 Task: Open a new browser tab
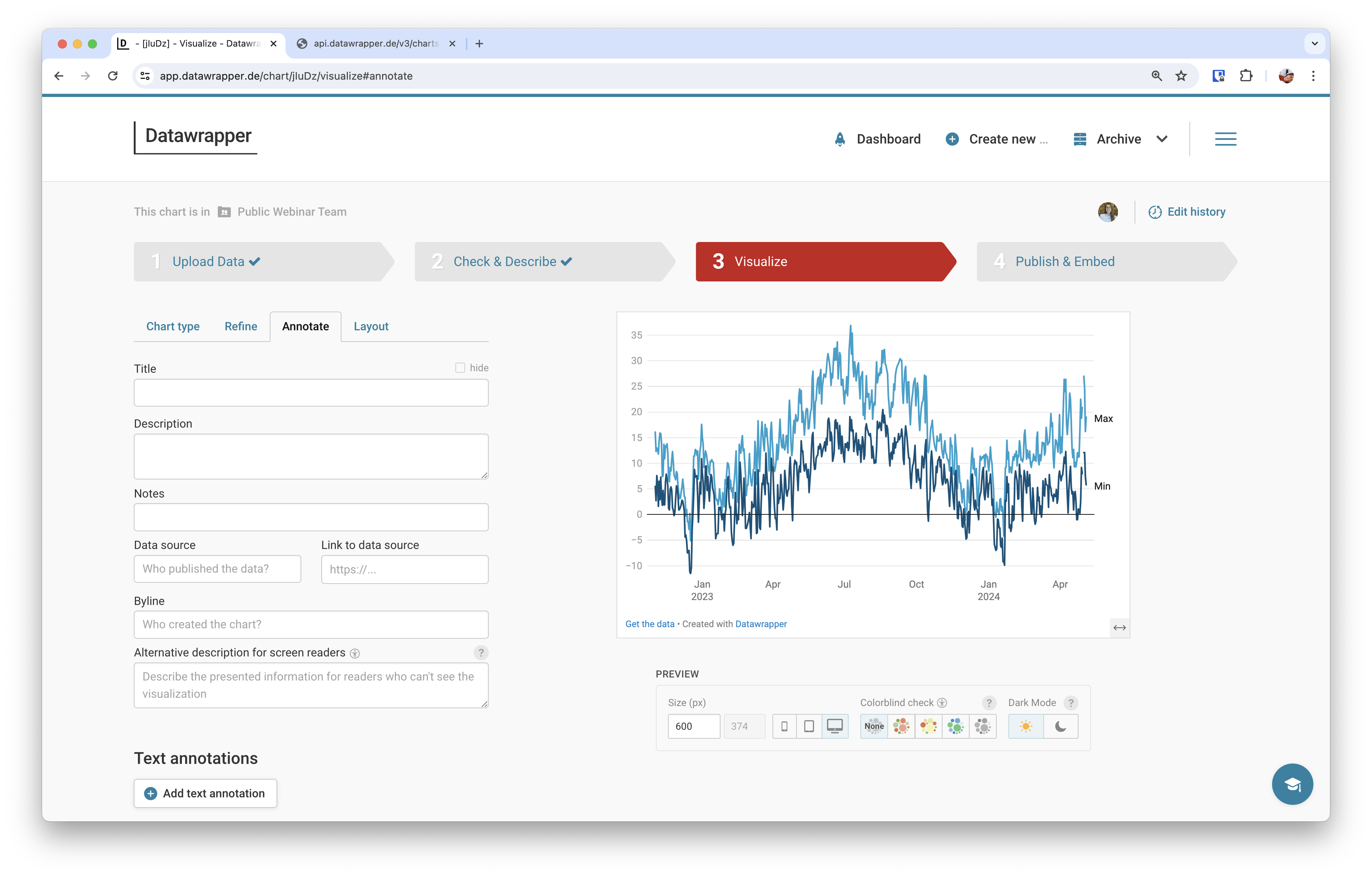click(479, 43)
